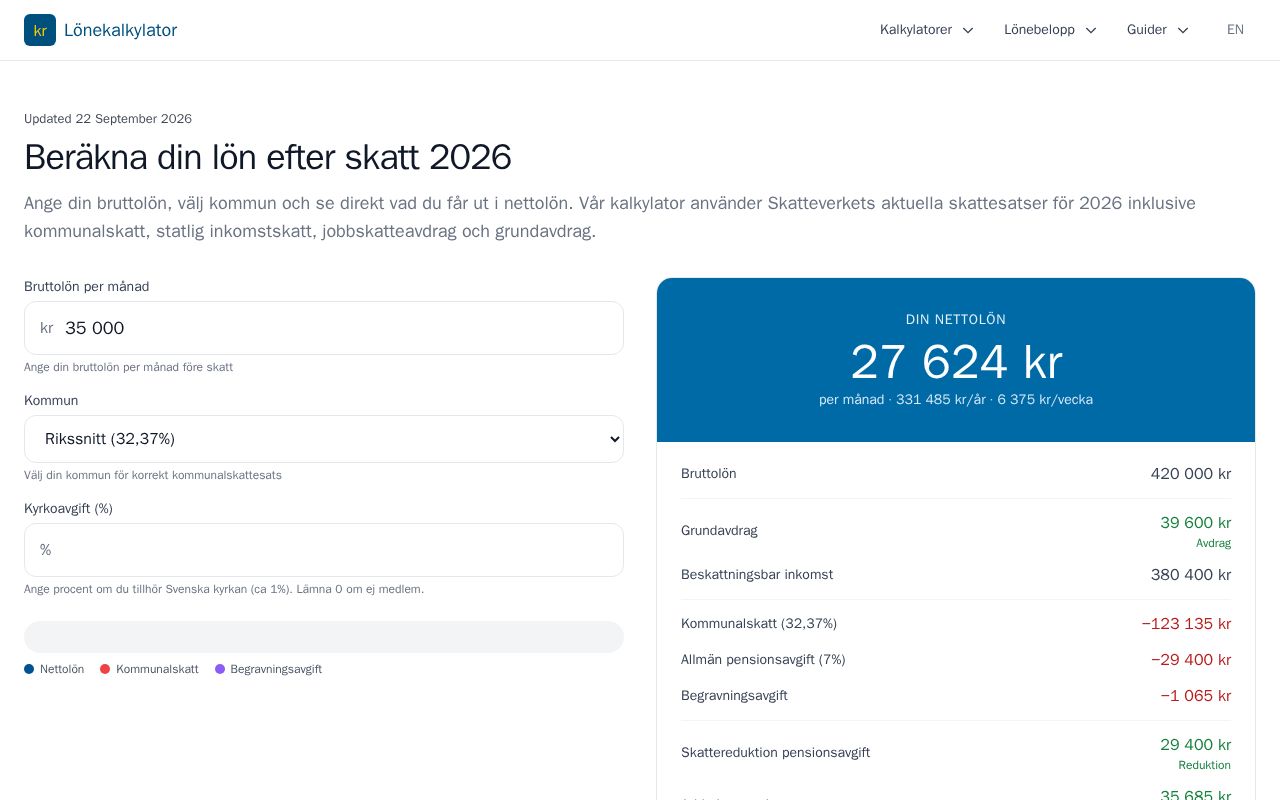The width and height of the screenshot is (1280, 800).
Task: Click the heading 'Beräkna din lön efter skatt 2026'
Action: [x=268, y=157]
